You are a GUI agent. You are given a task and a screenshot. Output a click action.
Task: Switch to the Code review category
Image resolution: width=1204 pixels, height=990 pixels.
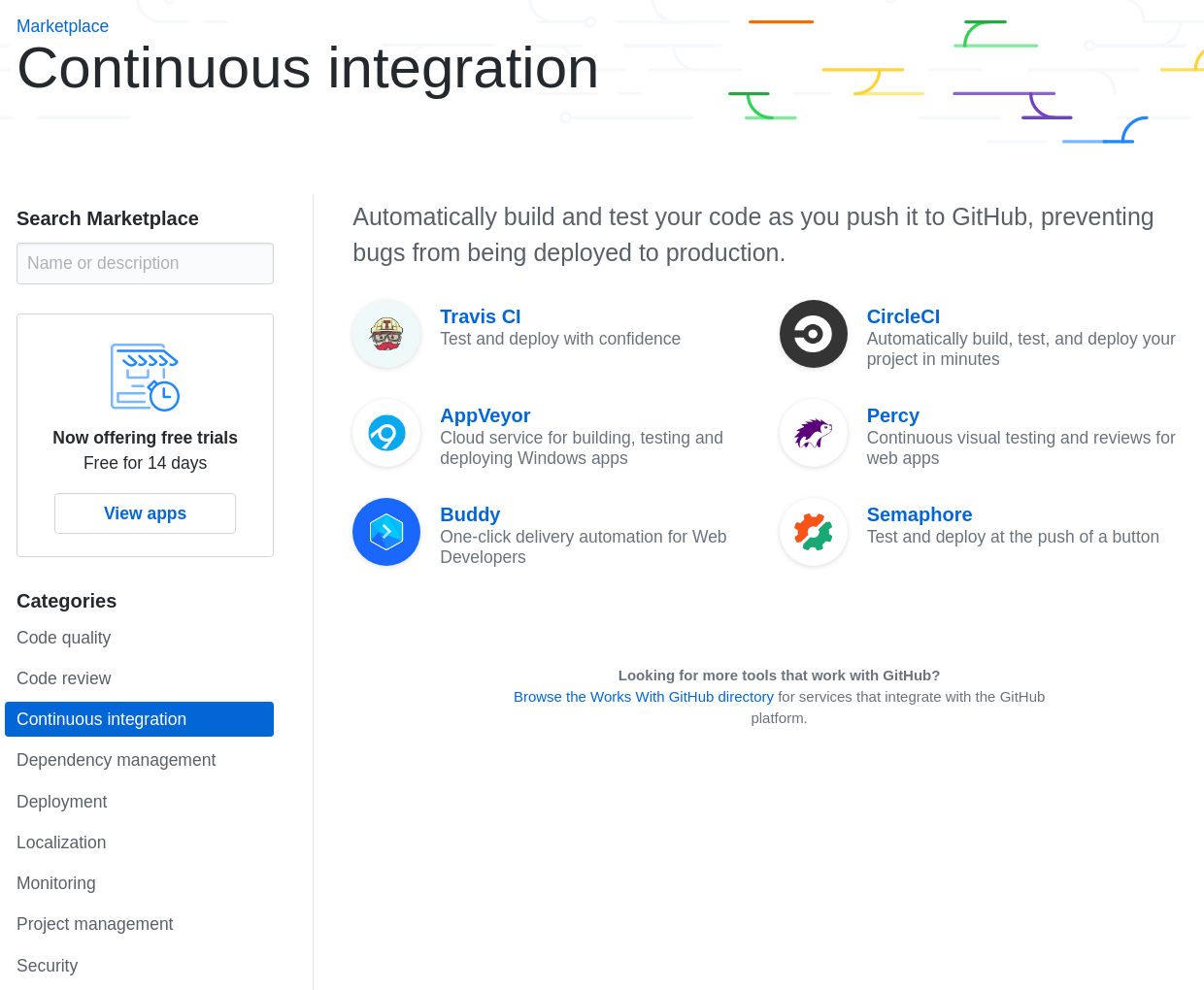click(63, 678)
